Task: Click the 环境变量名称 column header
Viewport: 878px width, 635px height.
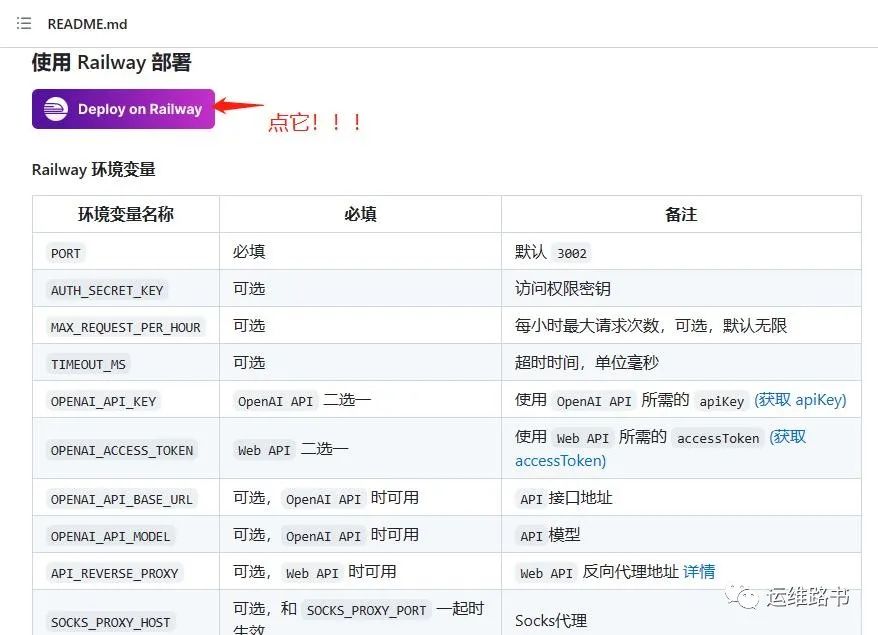Action: [125, 214]
